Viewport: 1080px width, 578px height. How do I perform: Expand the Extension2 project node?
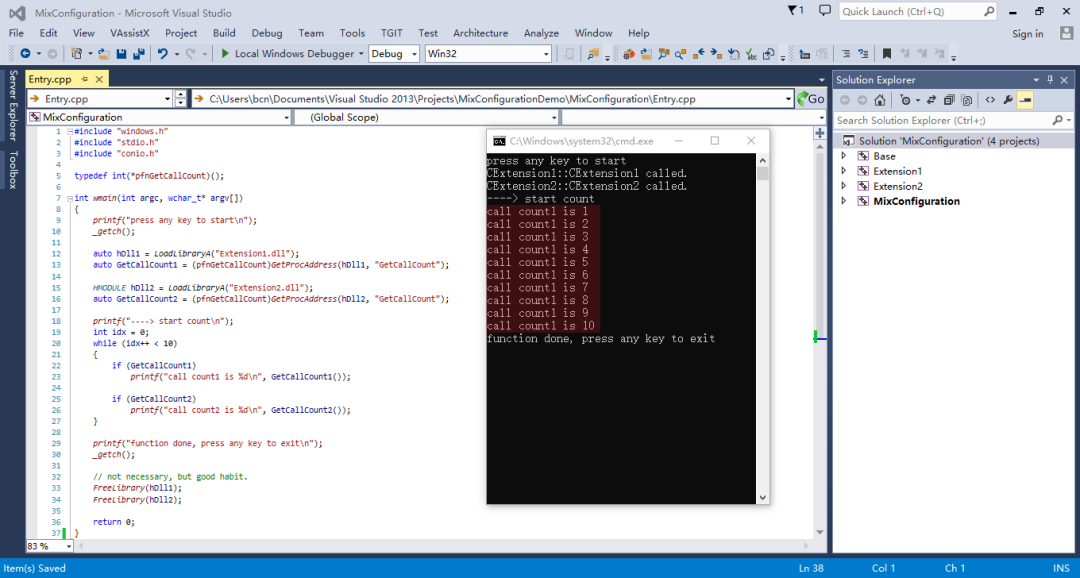click(844, 186)
